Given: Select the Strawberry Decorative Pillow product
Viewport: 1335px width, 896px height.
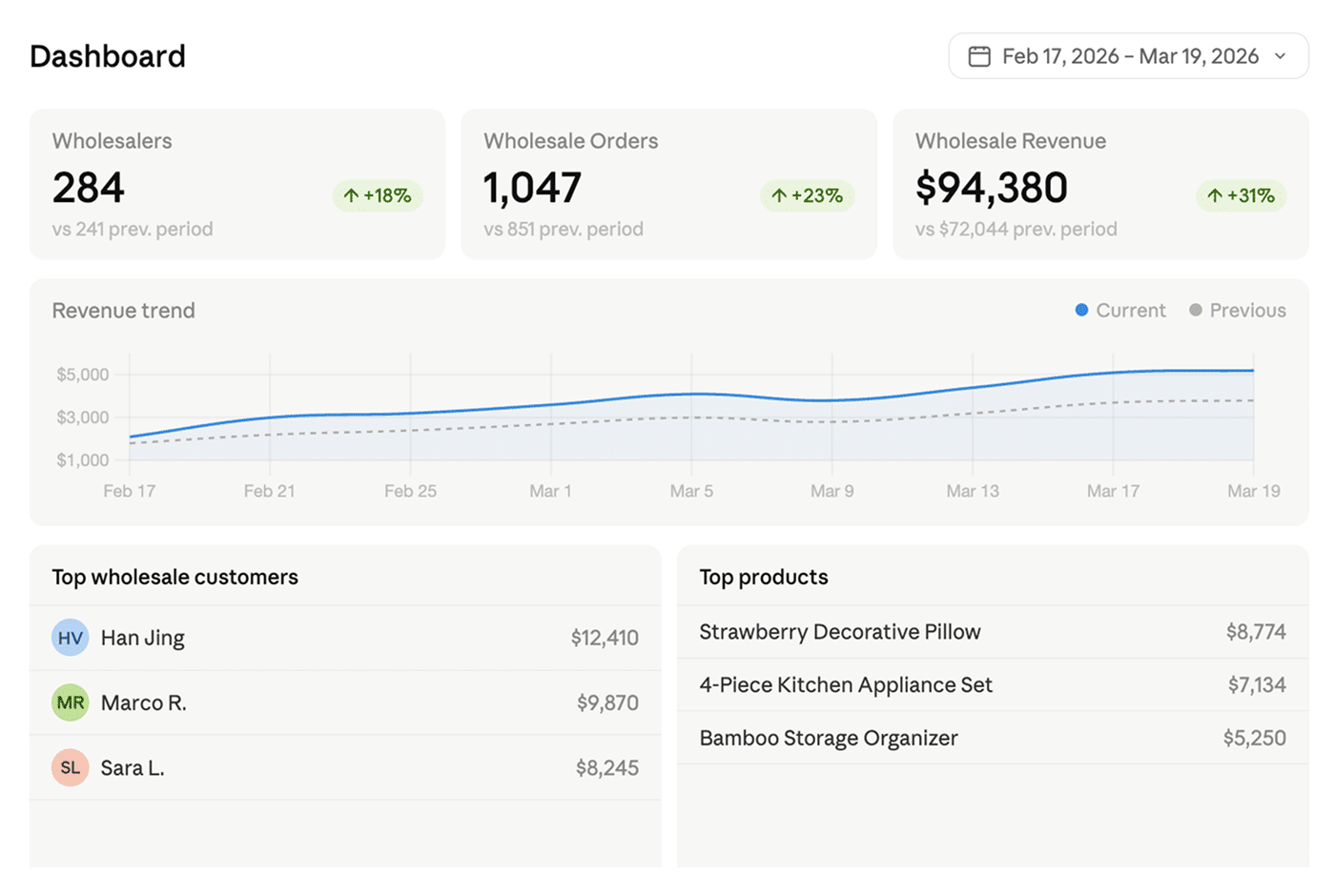Looking at the screenshot, I should coord(992,632).
